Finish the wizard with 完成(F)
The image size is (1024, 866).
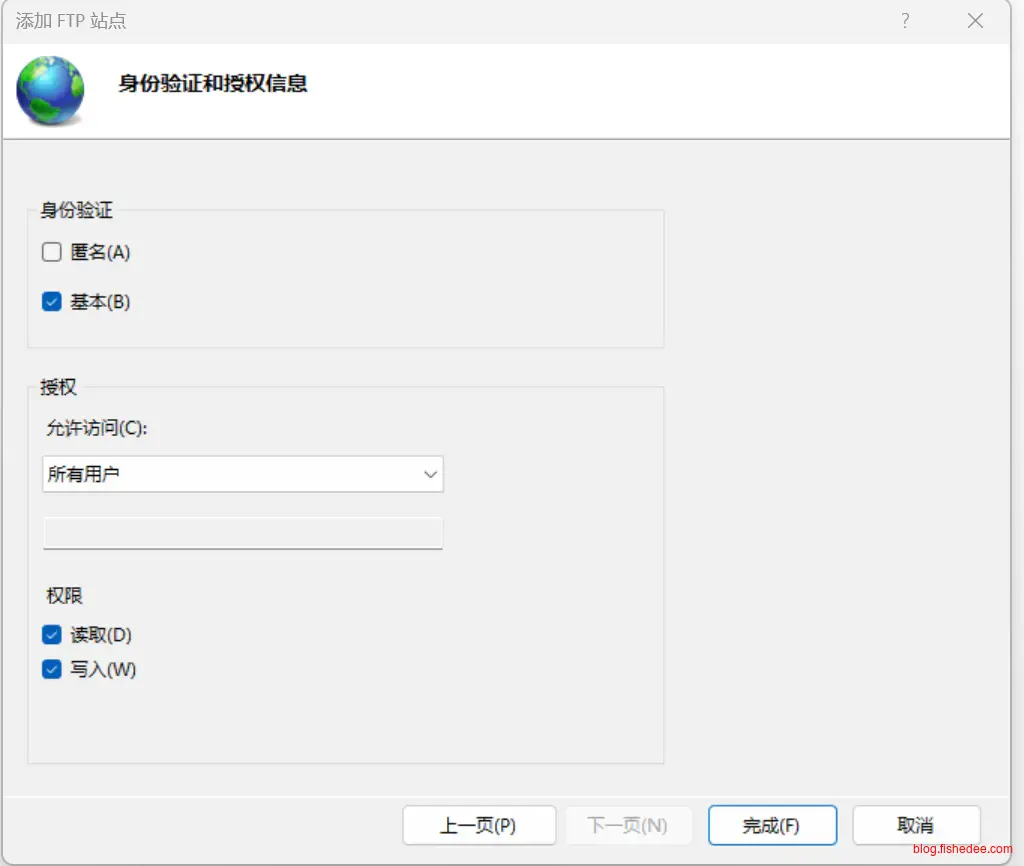coord(771,826)
